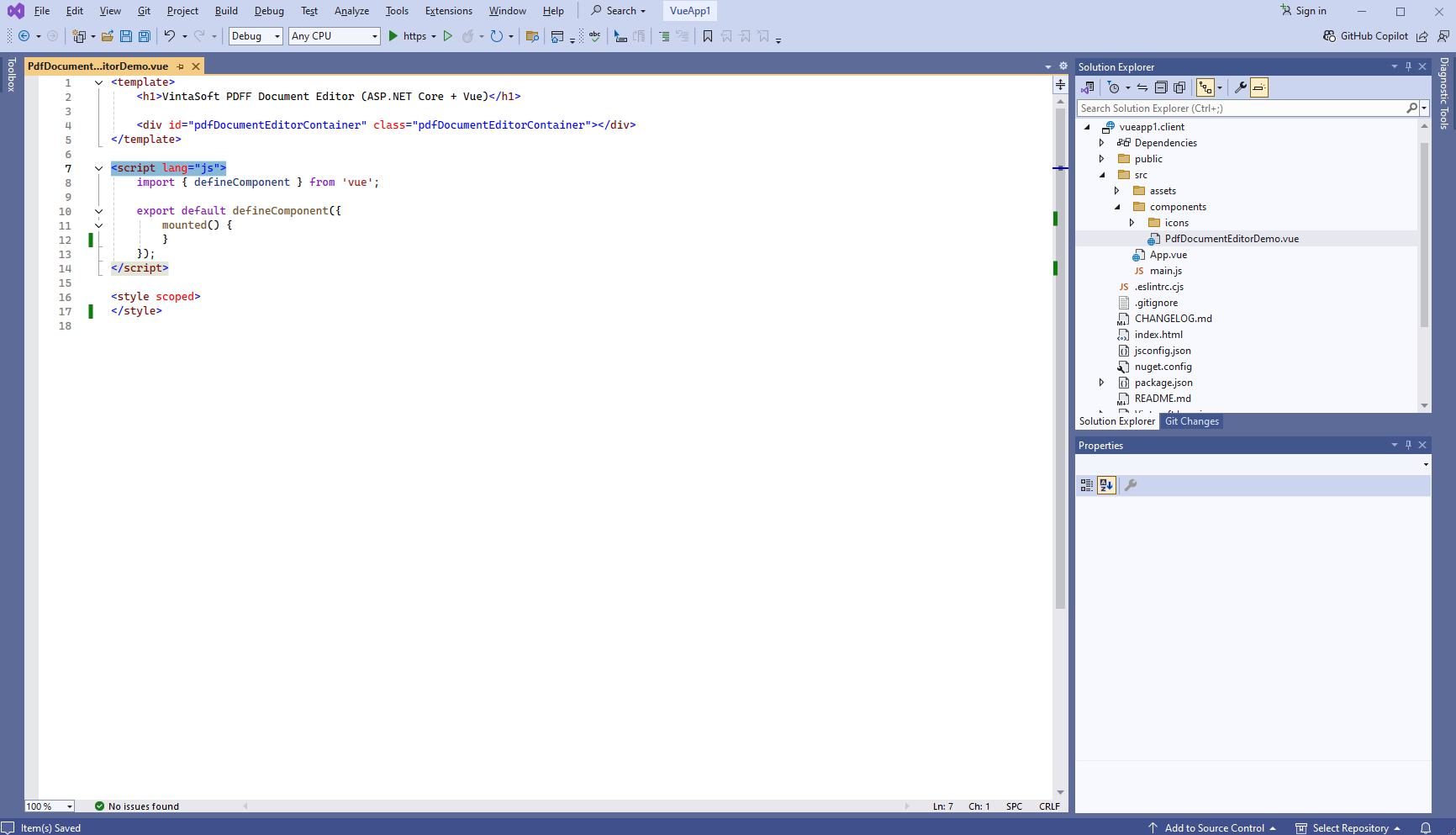Image resolution: width=1456 pixels, height=835 pixels.
Task: Toggle Alphabetical sort in Properties panel
Action: point(1106,485)
